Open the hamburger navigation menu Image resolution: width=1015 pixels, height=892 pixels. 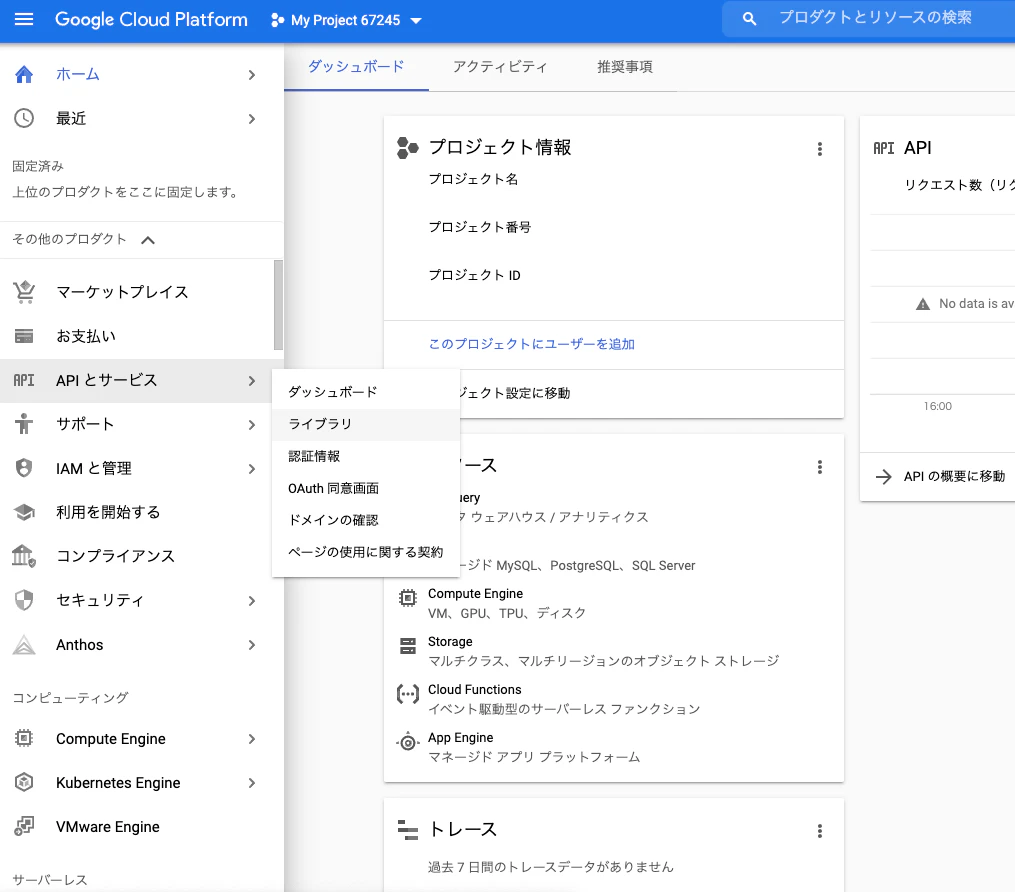tap(24, 19)
